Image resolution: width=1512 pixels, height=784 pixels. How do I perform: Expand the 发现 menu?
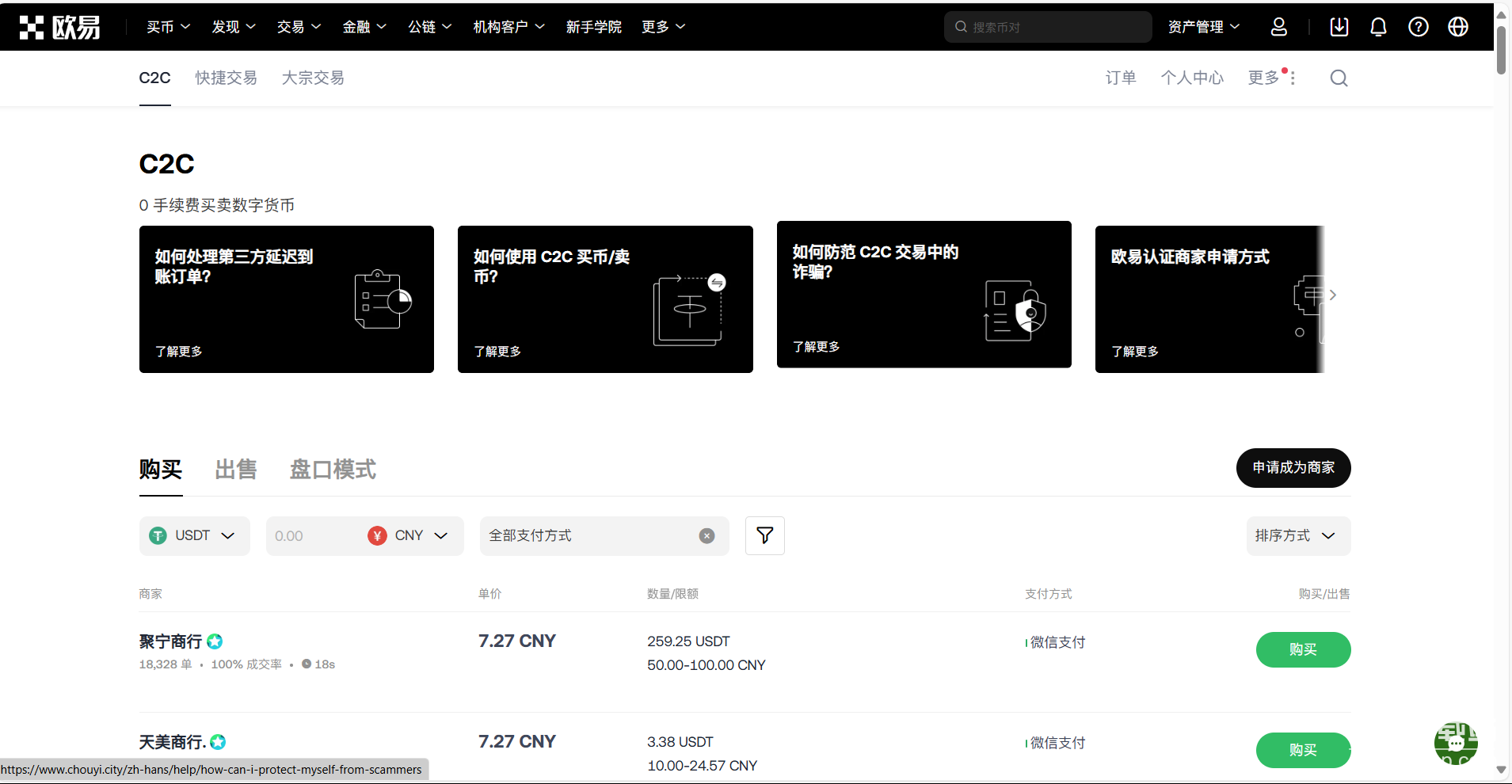[x=234, y=27]
